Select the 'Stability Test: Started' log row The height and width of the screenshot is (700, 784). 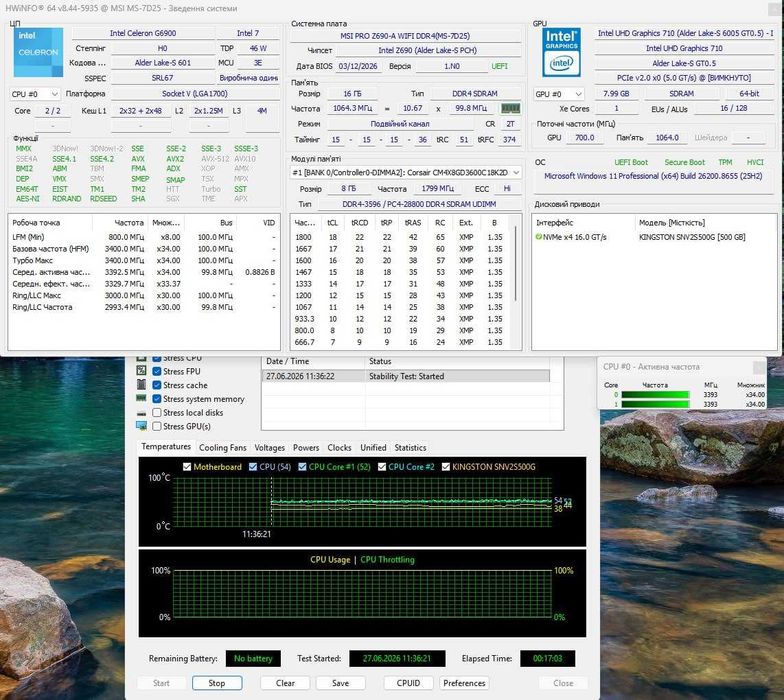[406, 376]
